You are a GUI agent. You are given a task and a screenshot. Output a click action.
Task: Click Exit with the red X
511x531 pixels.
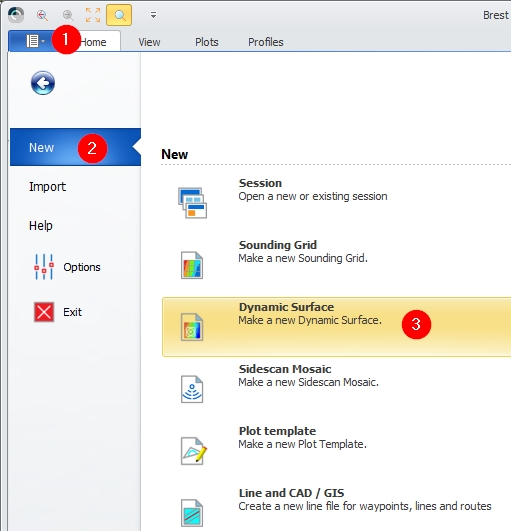(x=58, y=312)
